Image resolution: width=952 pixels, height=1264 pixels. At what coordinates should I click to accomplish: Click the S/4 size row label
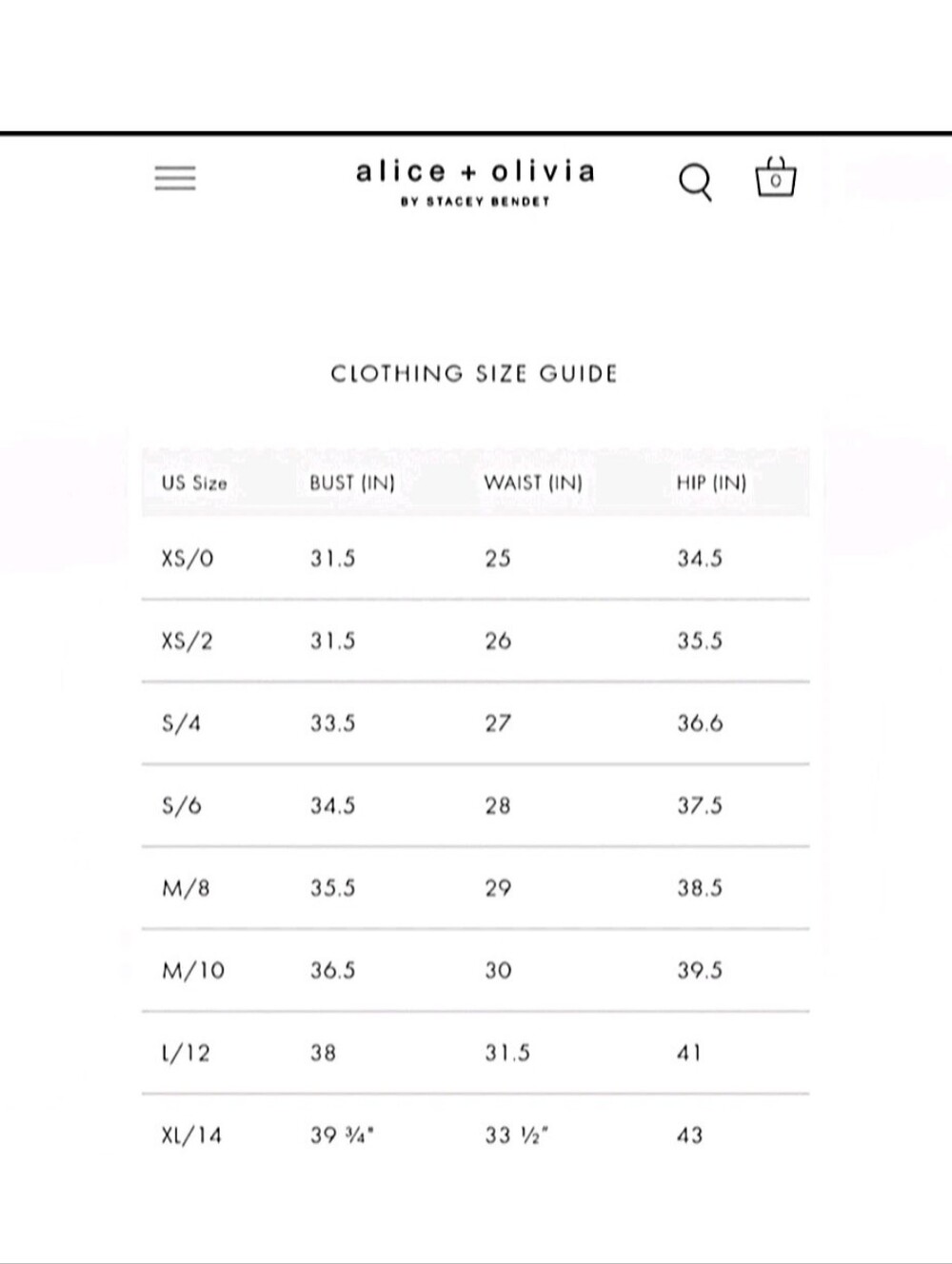click(x=181, y=723)
